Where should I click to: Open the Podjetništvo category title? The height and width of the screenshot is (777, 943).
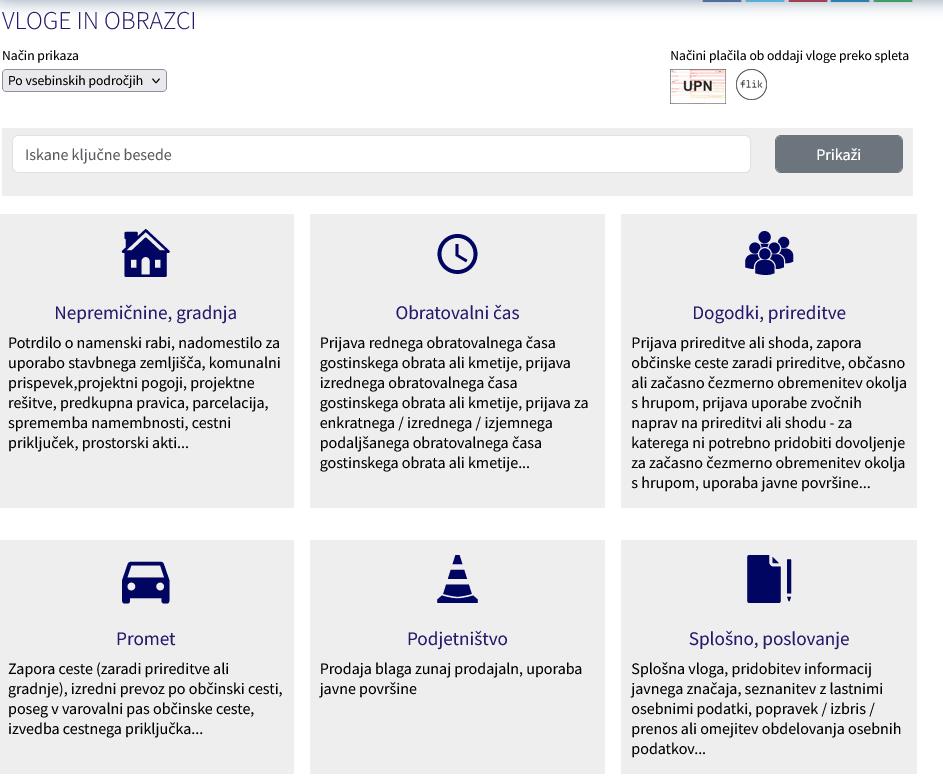(457, 638)
